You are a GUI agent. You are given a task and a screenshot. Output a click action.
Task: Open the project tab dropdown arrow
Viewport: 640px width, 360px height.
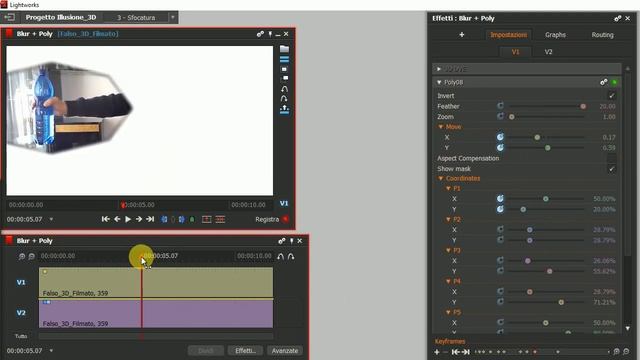pyautogui.click(x=173, y=17)
